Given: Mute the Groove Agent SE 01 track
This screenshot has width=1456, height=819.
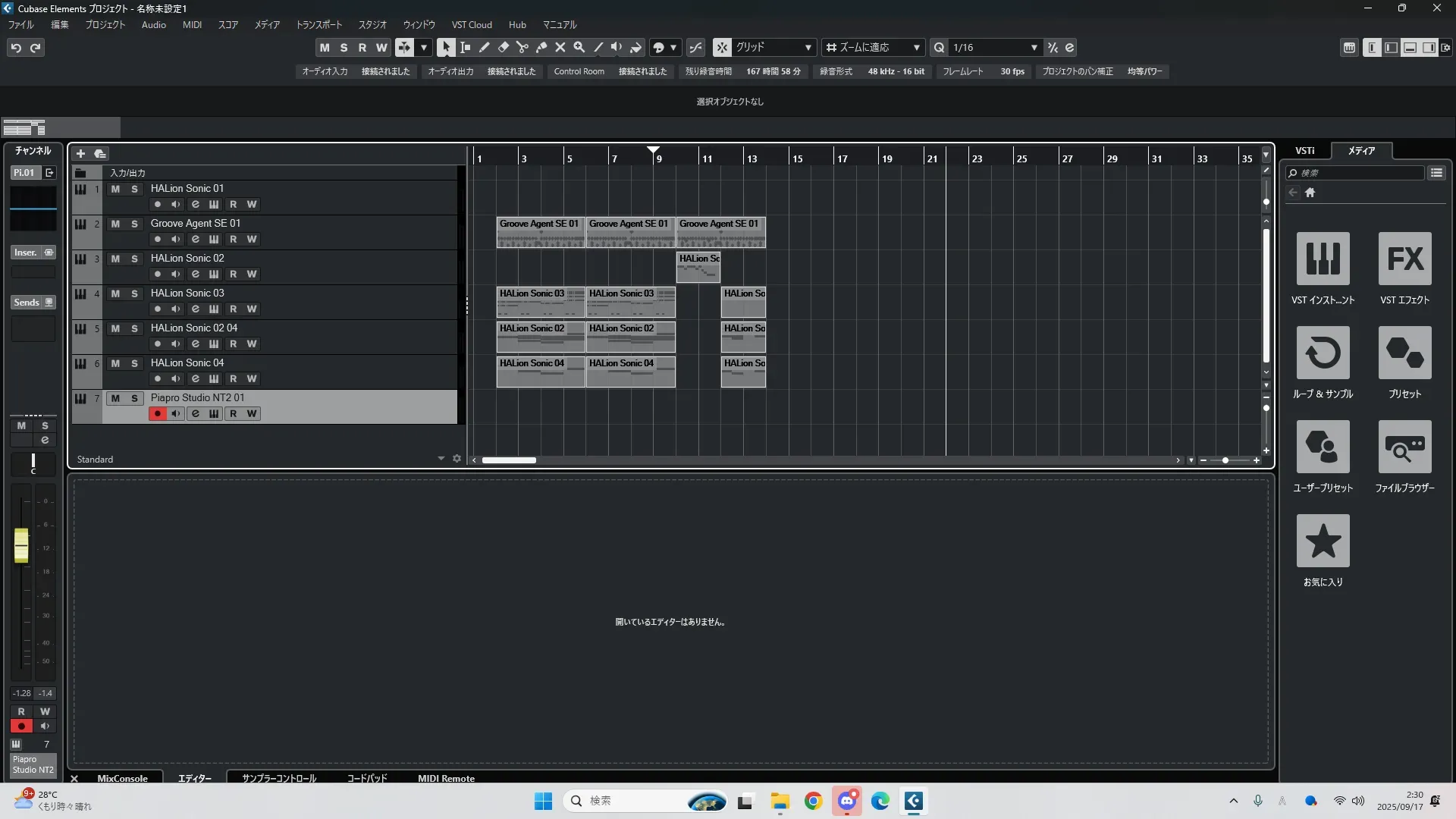Looking at the screenshot, I should click(115, 224).
